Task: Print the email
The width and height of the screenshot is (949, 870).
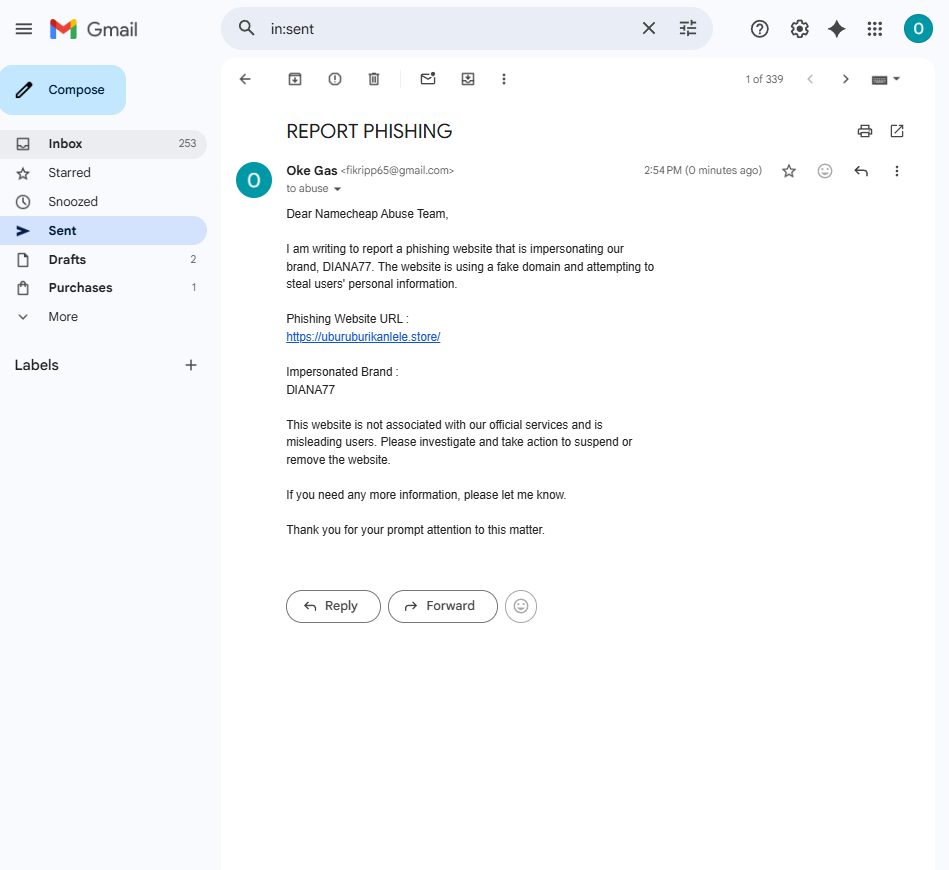Action: (865, 131)
